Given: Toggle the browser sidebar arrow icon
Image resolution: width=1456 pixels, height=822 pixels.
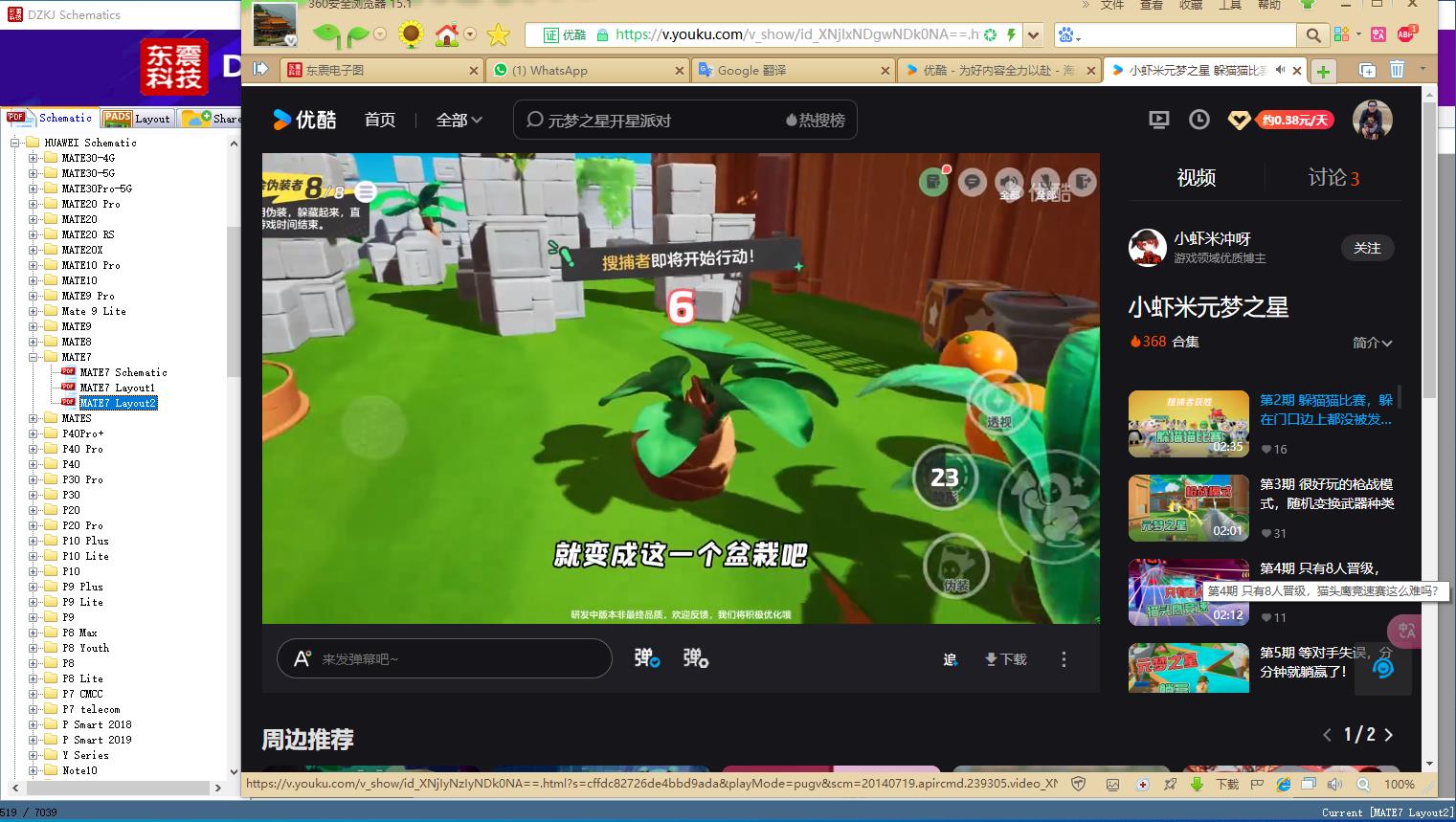Looking at the screenshot, I should point(261,69).
